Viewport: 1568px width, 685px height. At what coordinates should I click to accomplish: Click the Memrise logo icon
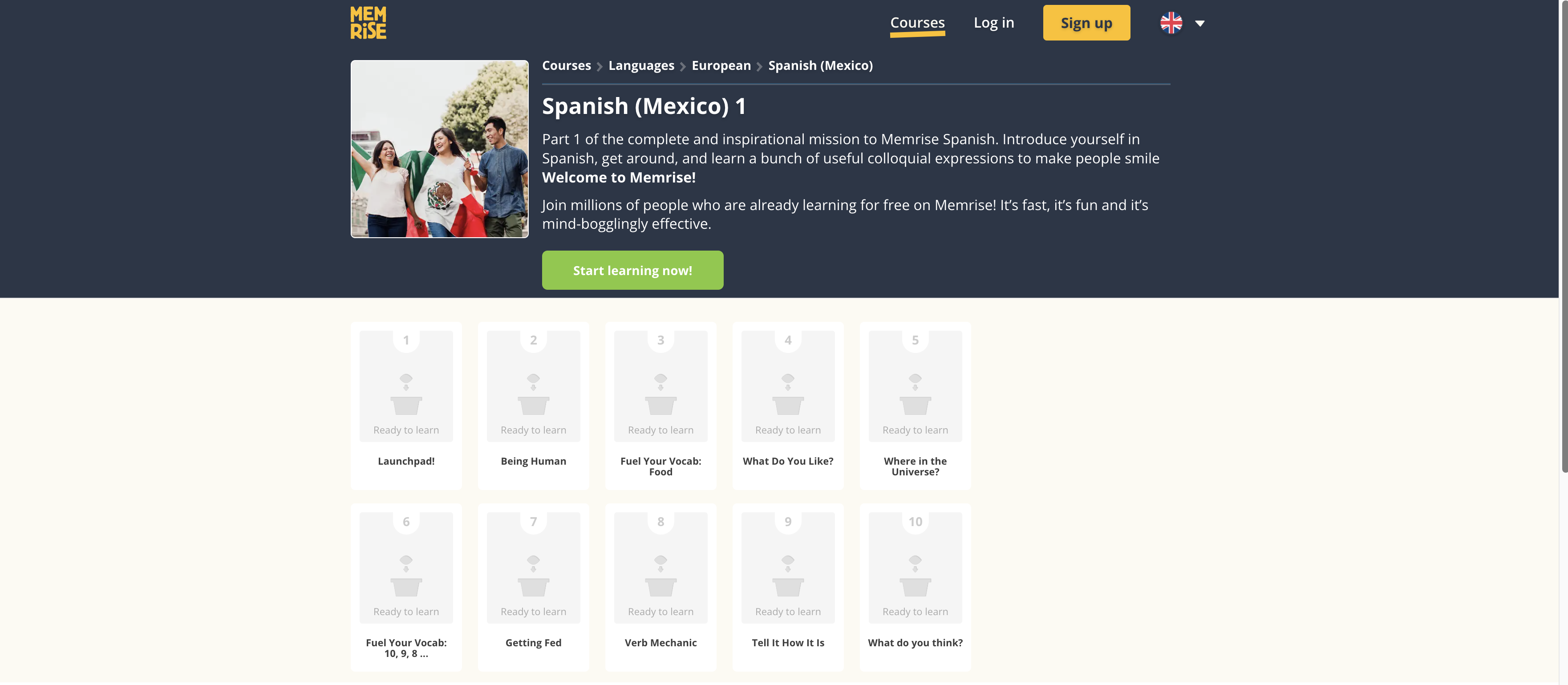click(x=368, y=23)
